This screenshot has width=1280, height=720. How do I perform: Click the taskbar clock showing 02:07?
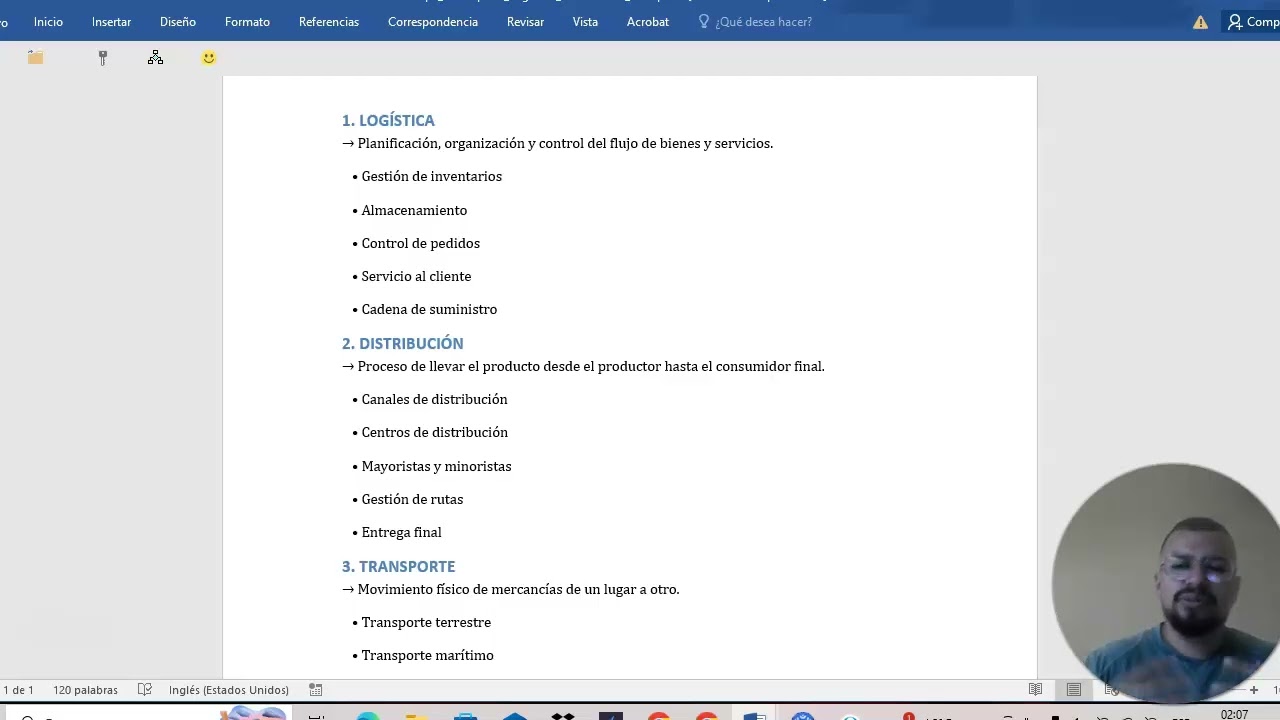[1234, 714]
